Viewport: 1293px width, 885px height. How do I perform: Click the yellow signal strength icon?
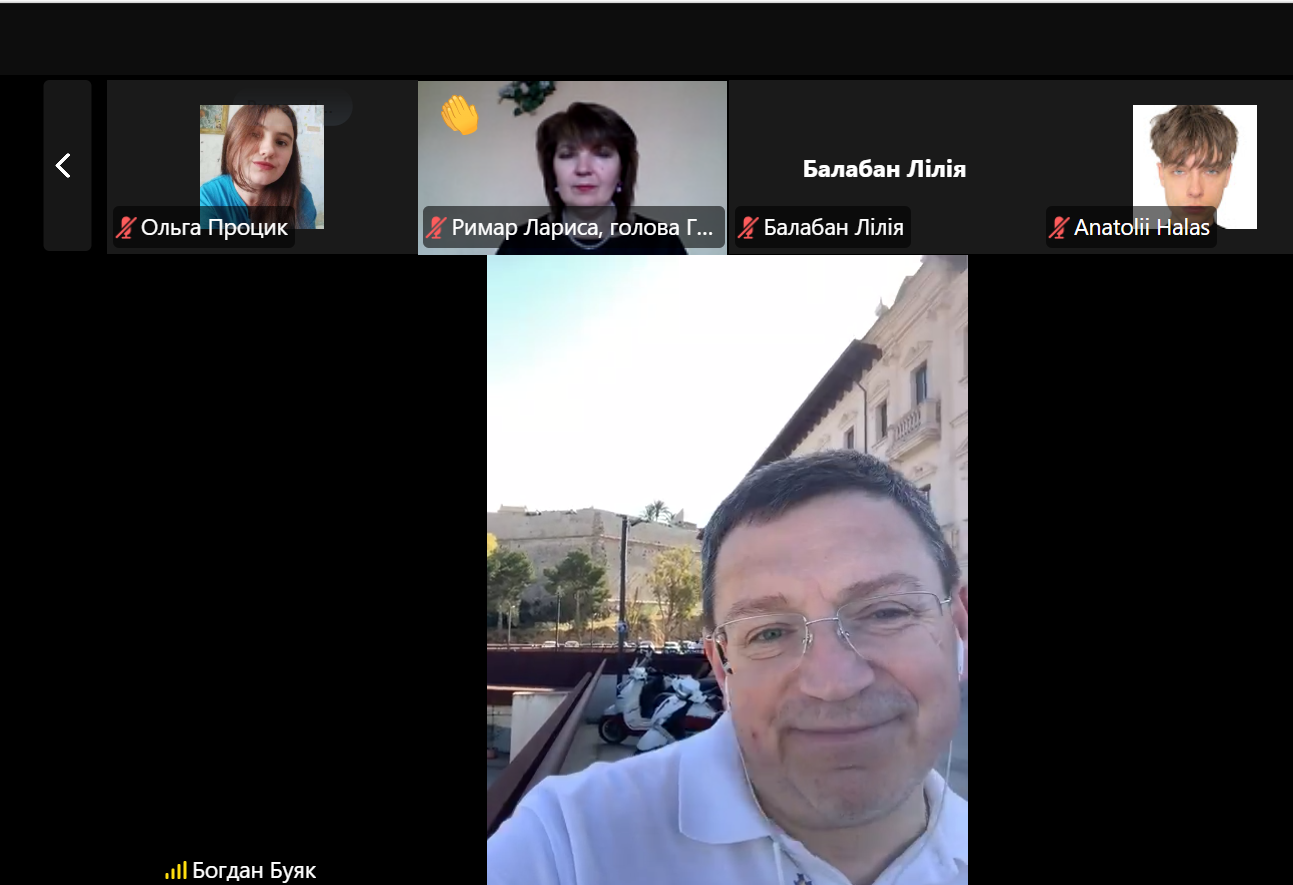point(176,871)
